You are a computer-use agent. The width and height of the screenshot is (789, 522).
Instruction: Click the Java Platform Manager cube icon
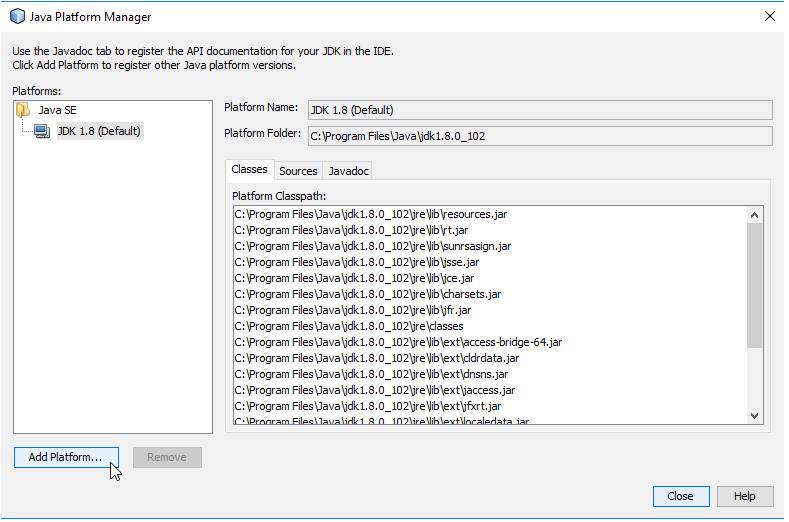tap(17, 16)
